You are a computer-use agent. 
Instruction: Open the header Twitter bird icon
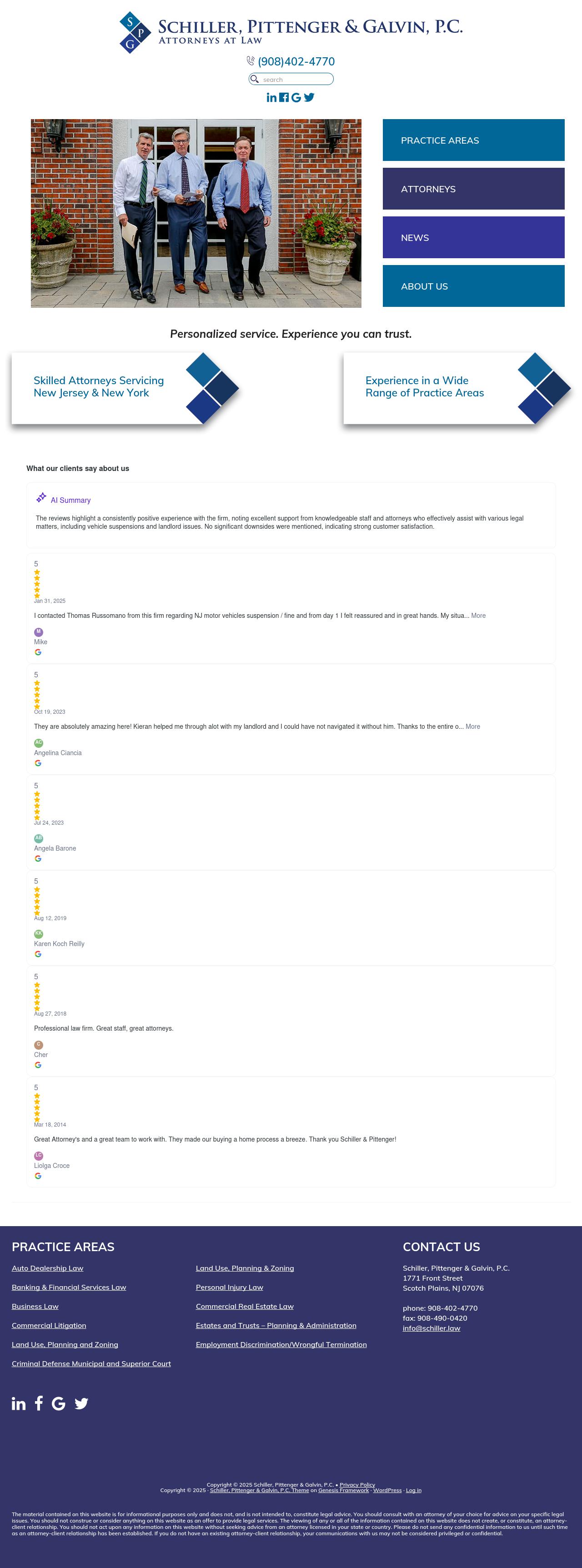(x=309, y=97)
